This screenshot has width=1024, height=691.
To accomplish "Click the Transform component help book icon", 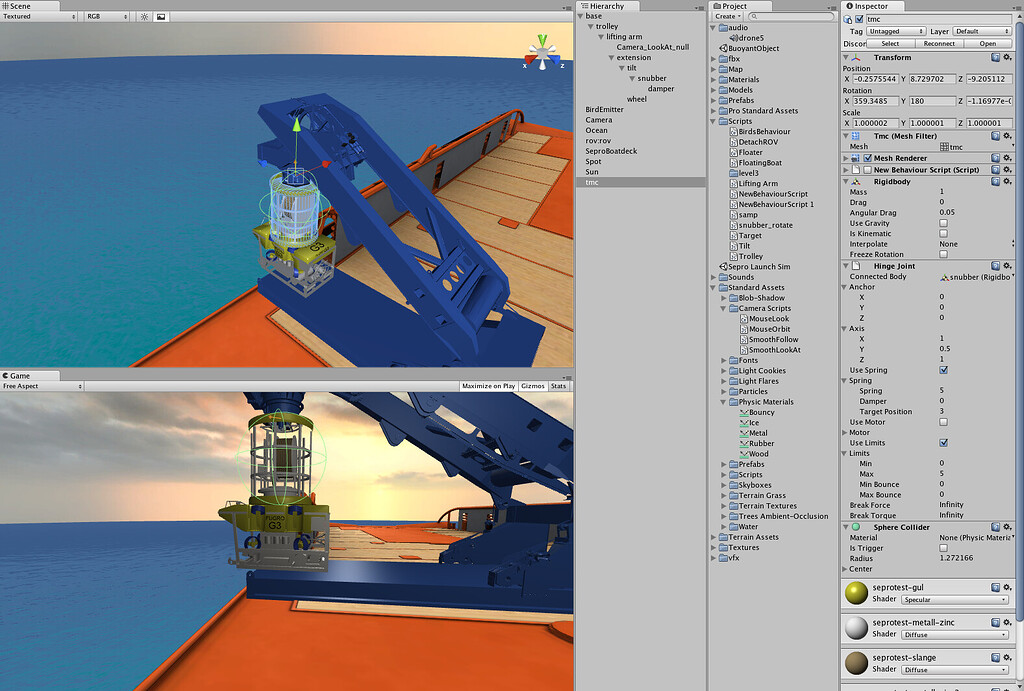I will pyautogui.click(x=996, y=57).
